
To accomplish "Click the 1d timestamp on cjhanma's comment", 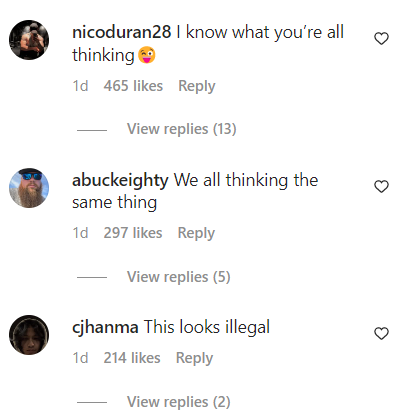I will 80,358.
